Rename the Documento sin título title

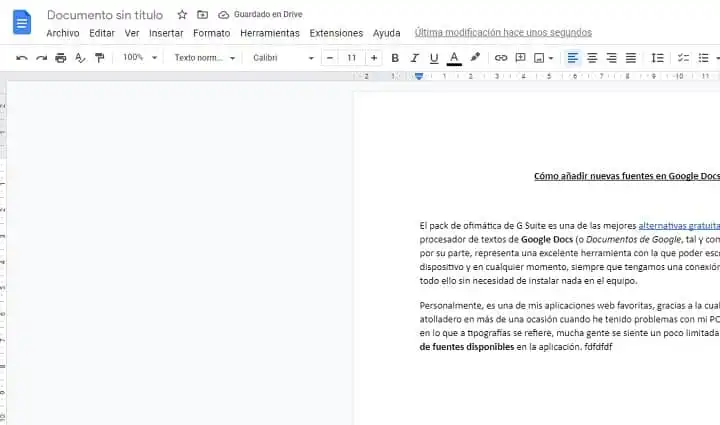tap(105, 15)
